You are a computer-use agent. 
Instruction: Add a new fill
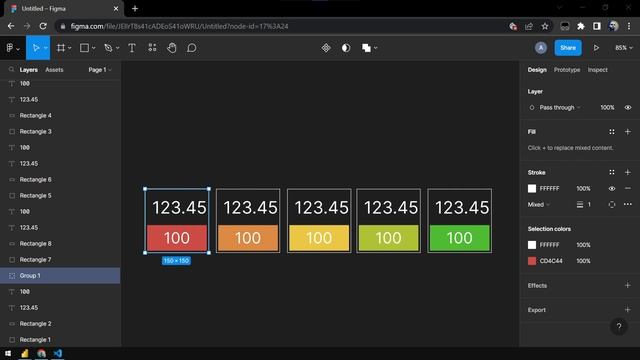click(628, 132)
